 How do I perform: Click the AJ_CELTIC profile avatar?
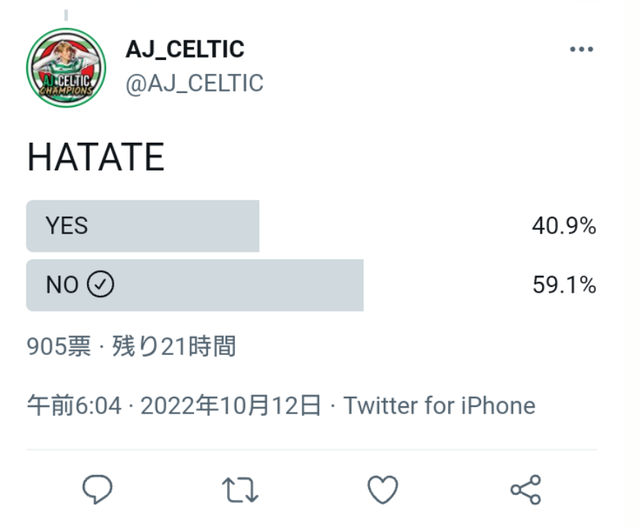[x=66, y=67]
